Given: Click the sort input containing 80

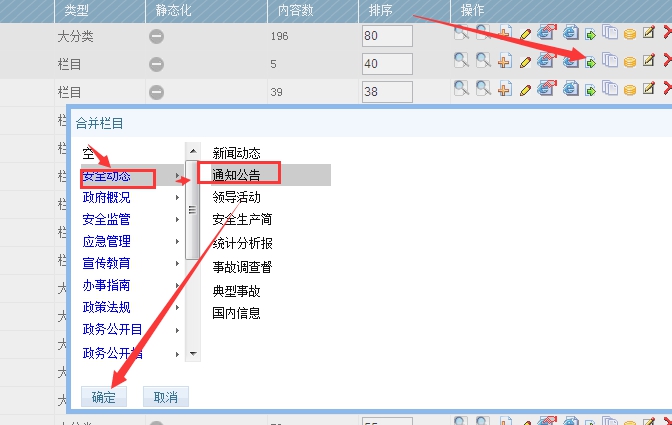Looking at the screenshot, I should [386, 37].
